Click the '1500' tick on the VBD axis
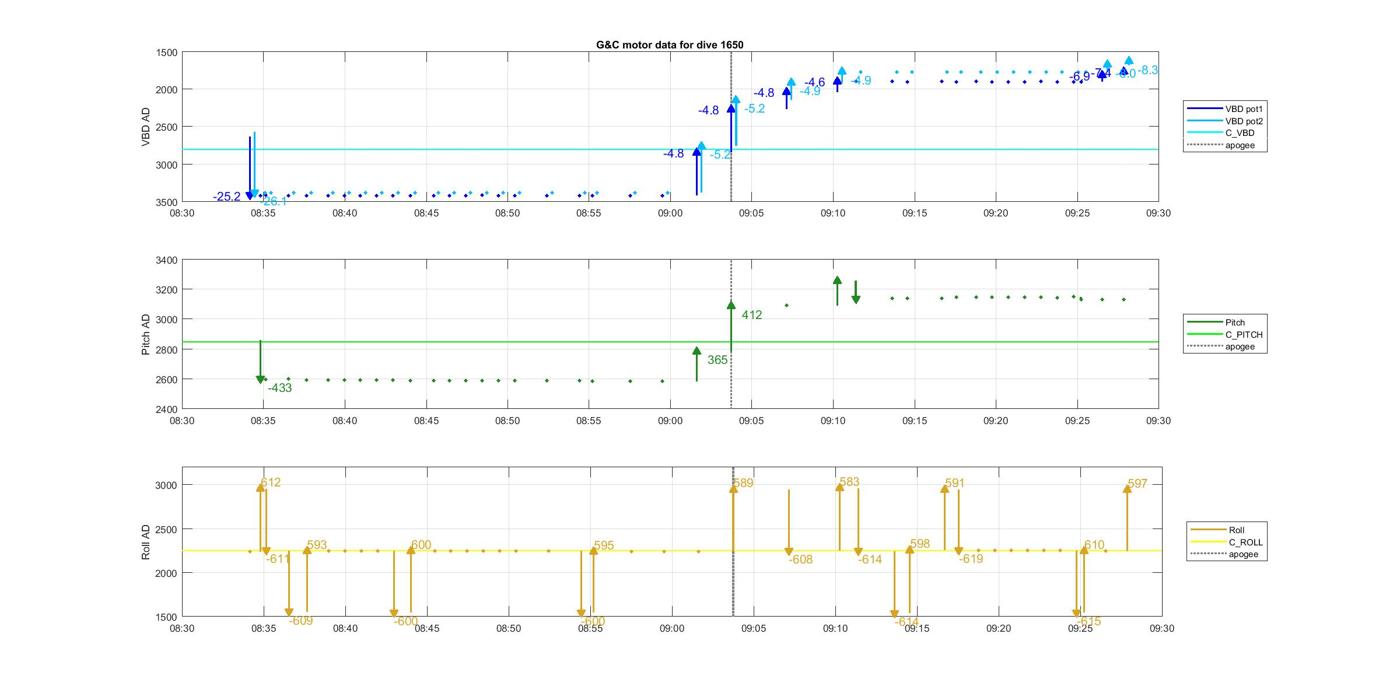The height and width of the screenshot is (693, 1400). [167, 52]
